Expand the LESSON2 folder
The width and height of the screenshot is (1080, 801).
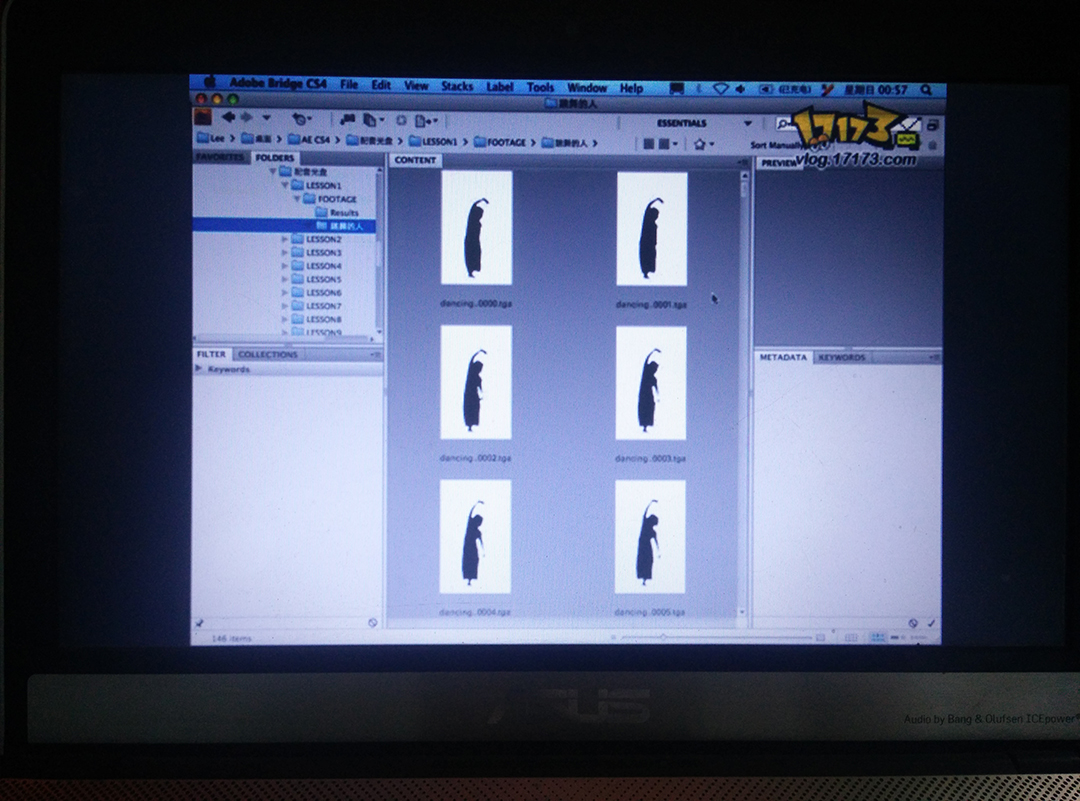click(285, 239)
